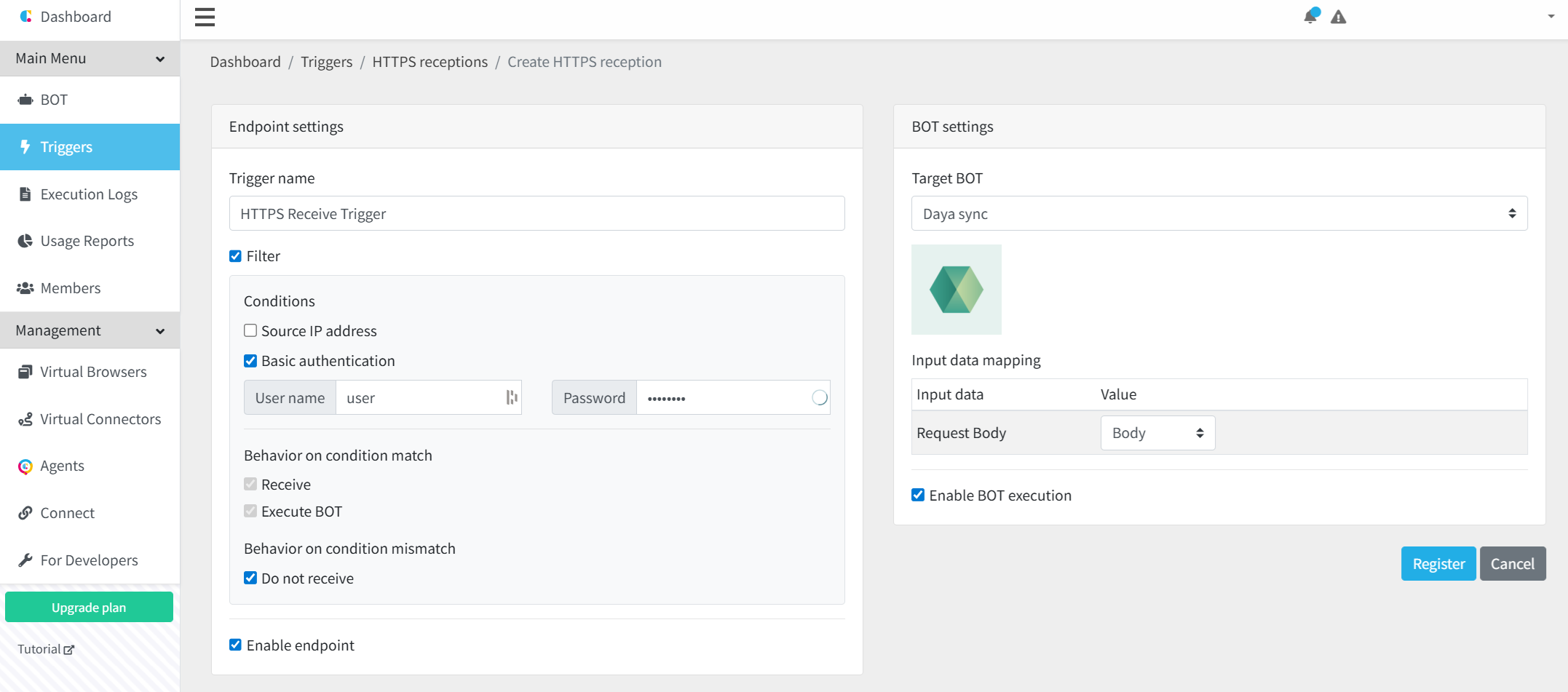Click the Members people icon
1568x692 pixels.
click(25, 288)
